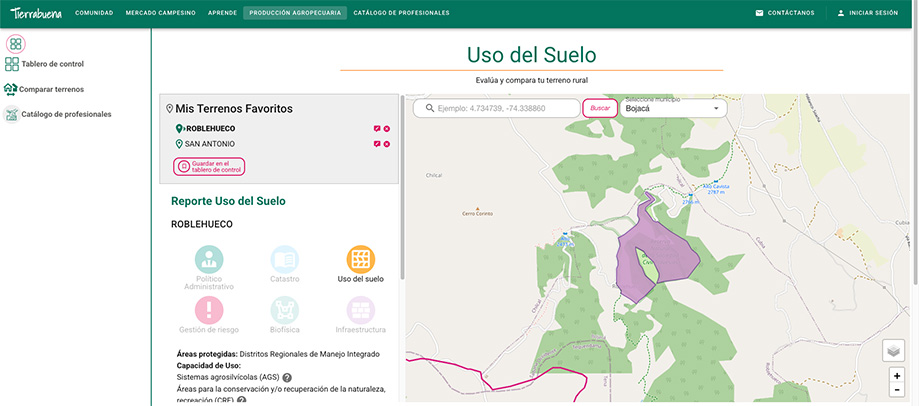The width and height of the screenshot is (919, 406).
Task: Open Político Administrativo report icon
Action: coord(209,260)
